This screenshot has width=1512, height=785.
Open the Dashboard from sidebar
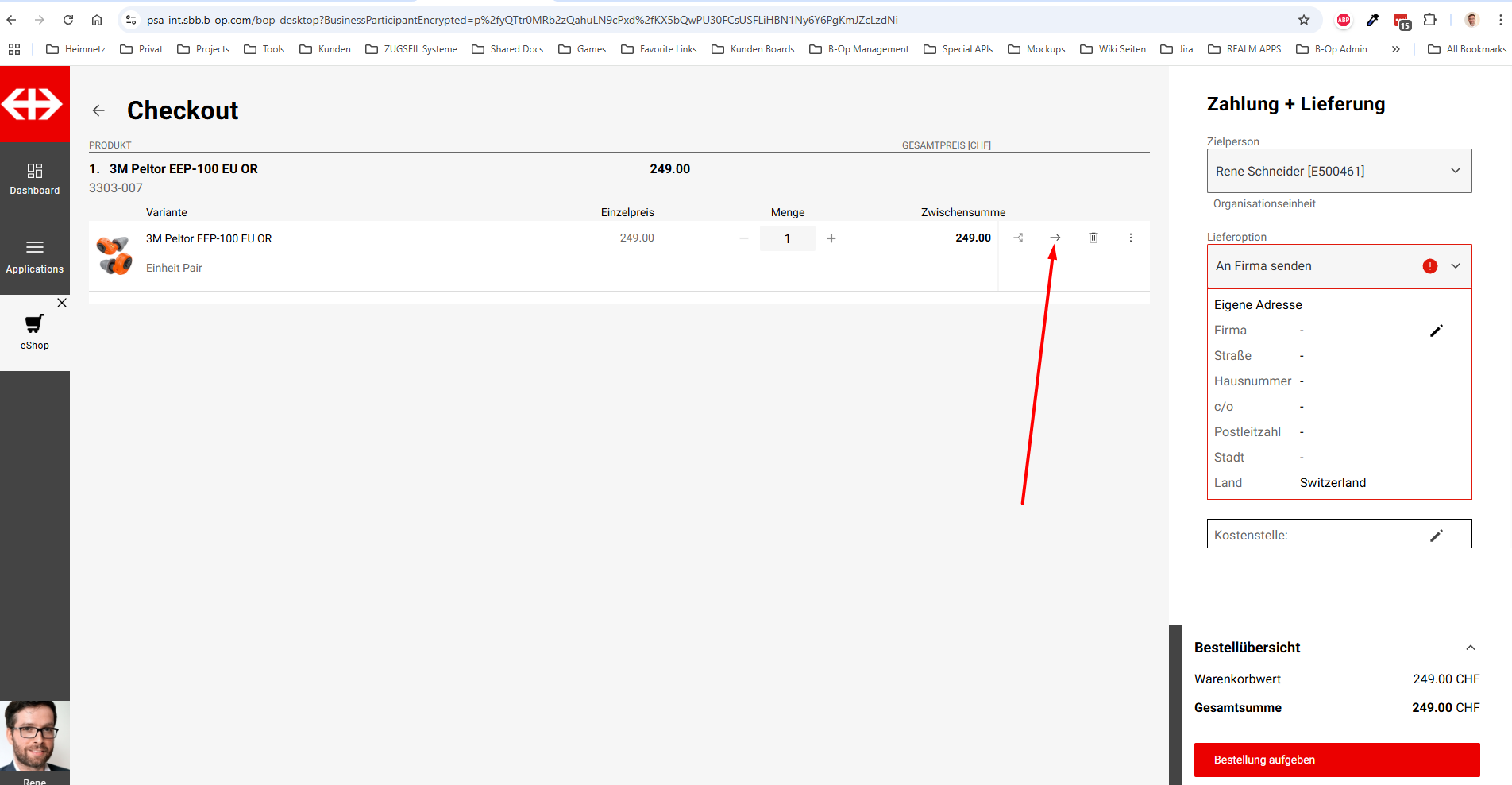point(35,179)
